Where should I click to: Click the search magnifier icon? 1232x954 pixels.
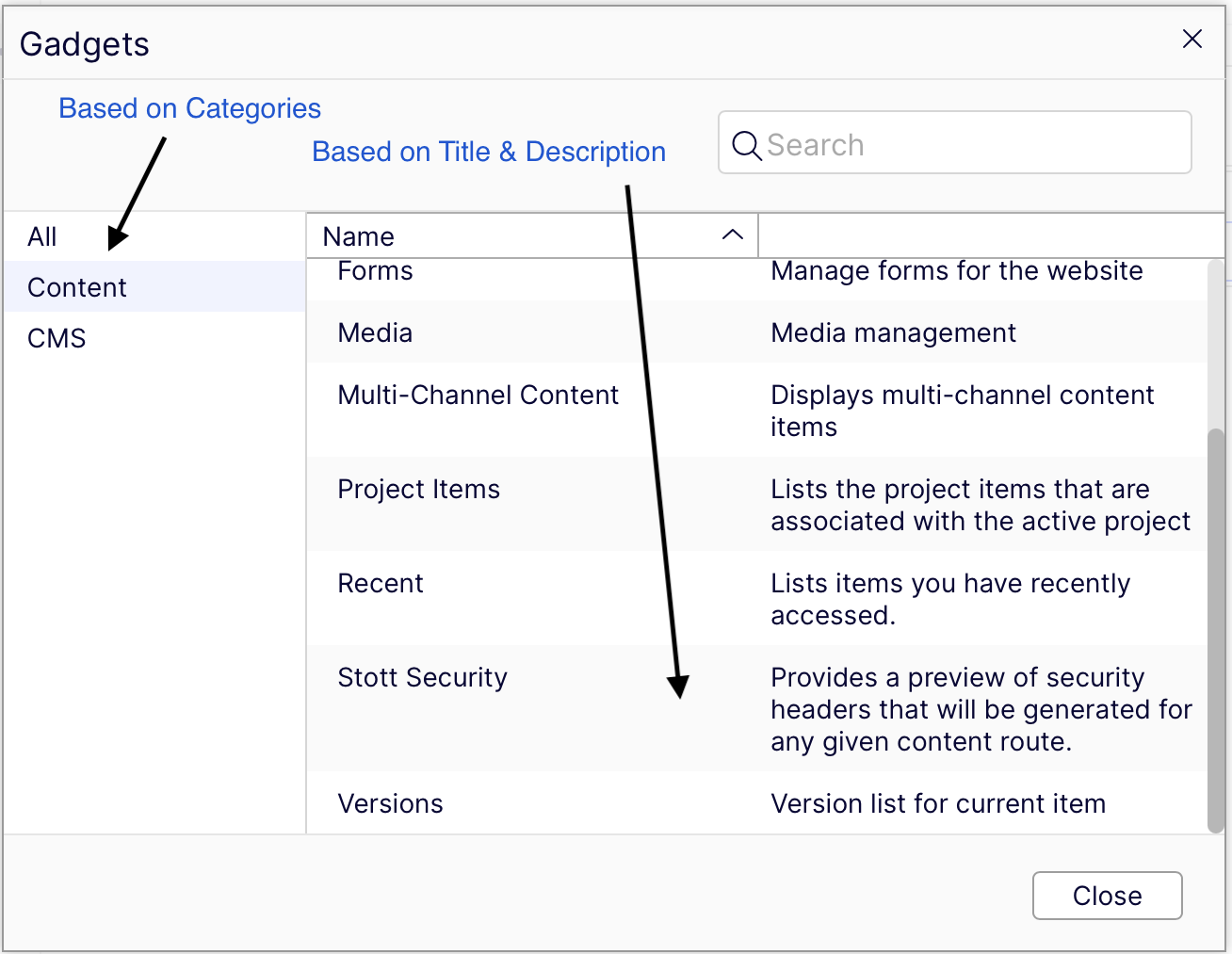[746, 145]
